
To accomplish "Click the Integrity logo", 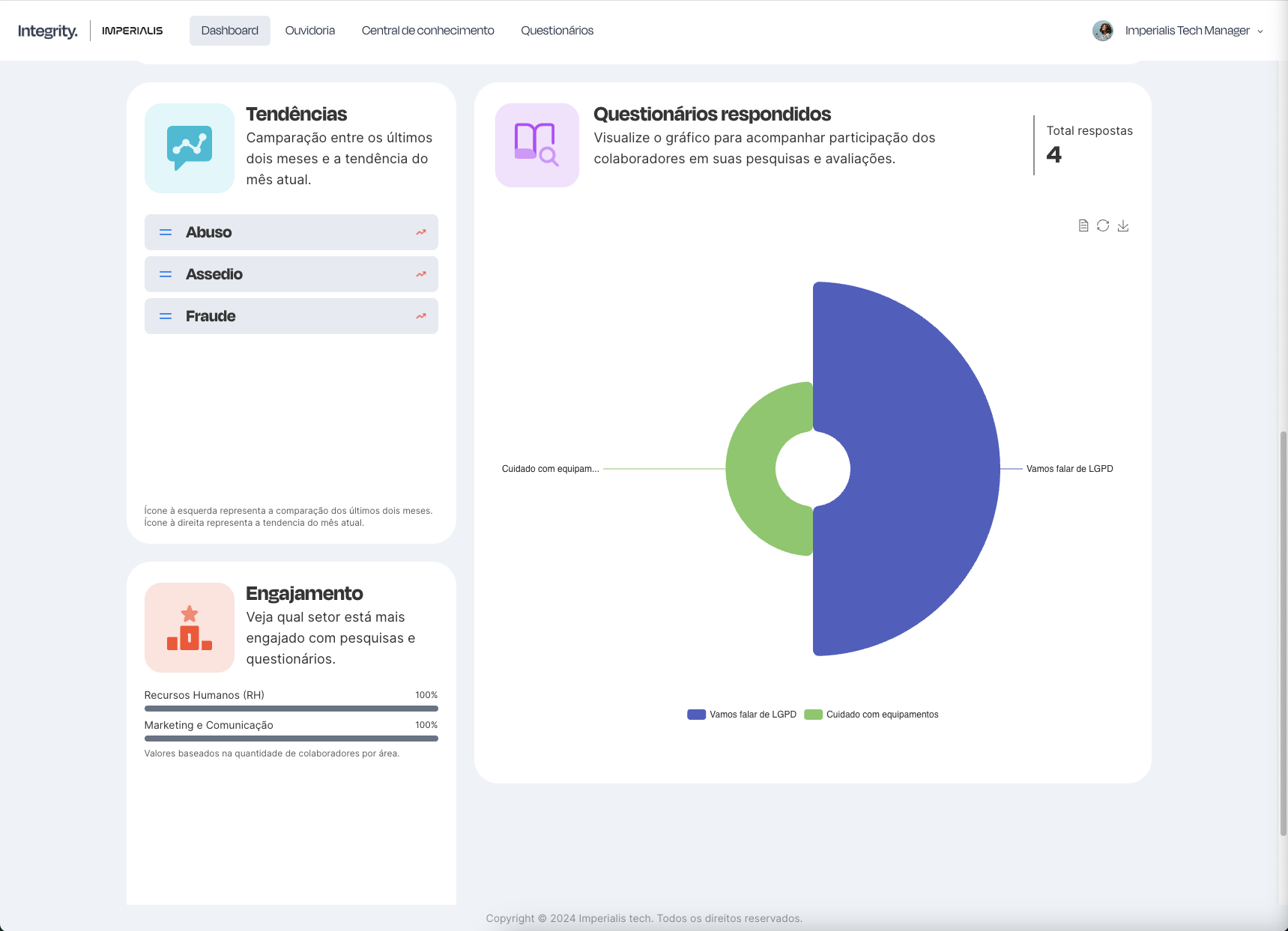I will pyautogui.click(x=47, y=31).
